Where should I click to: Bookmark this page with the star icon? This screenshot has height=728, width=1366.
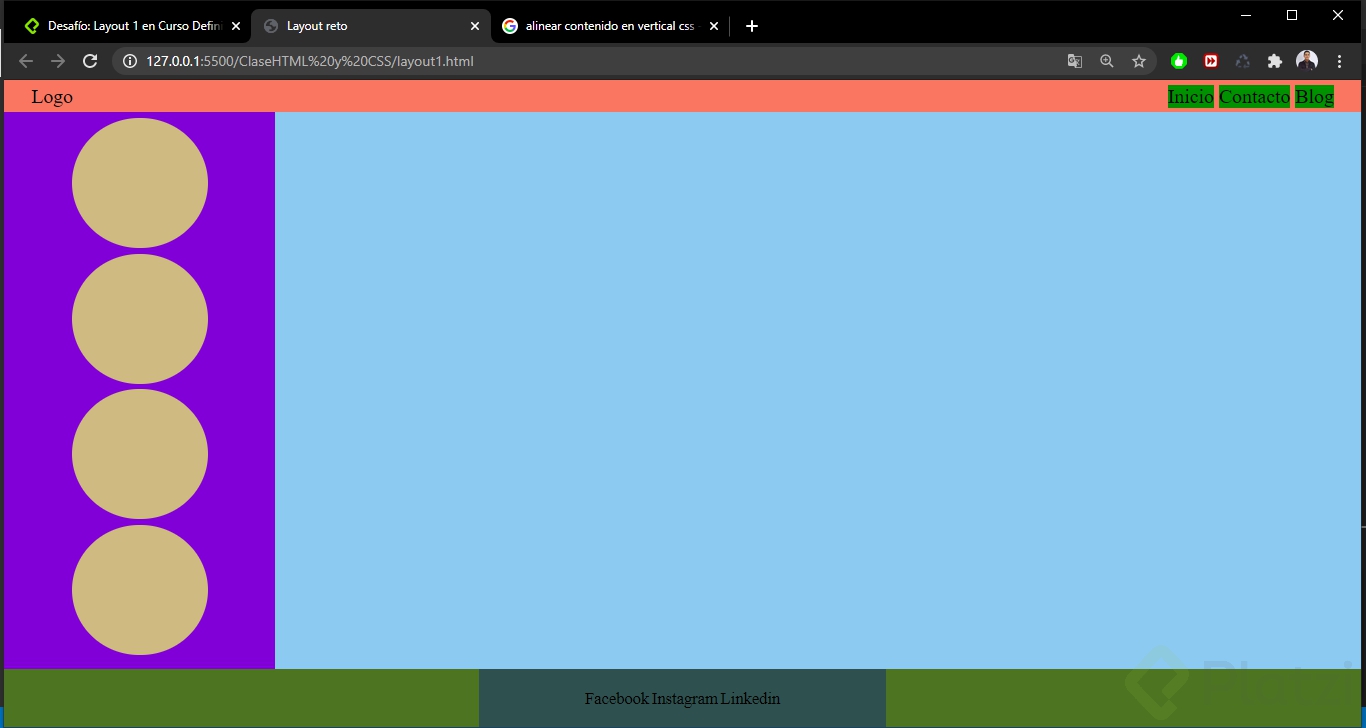1139,61
